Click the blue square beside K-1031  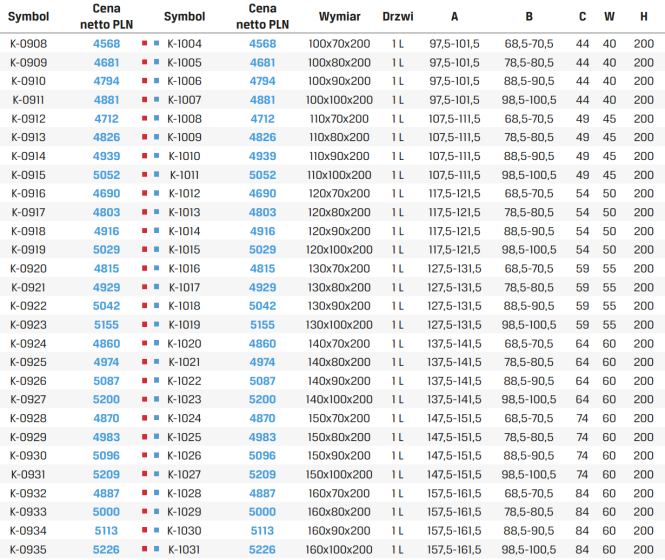click(156, 549)
